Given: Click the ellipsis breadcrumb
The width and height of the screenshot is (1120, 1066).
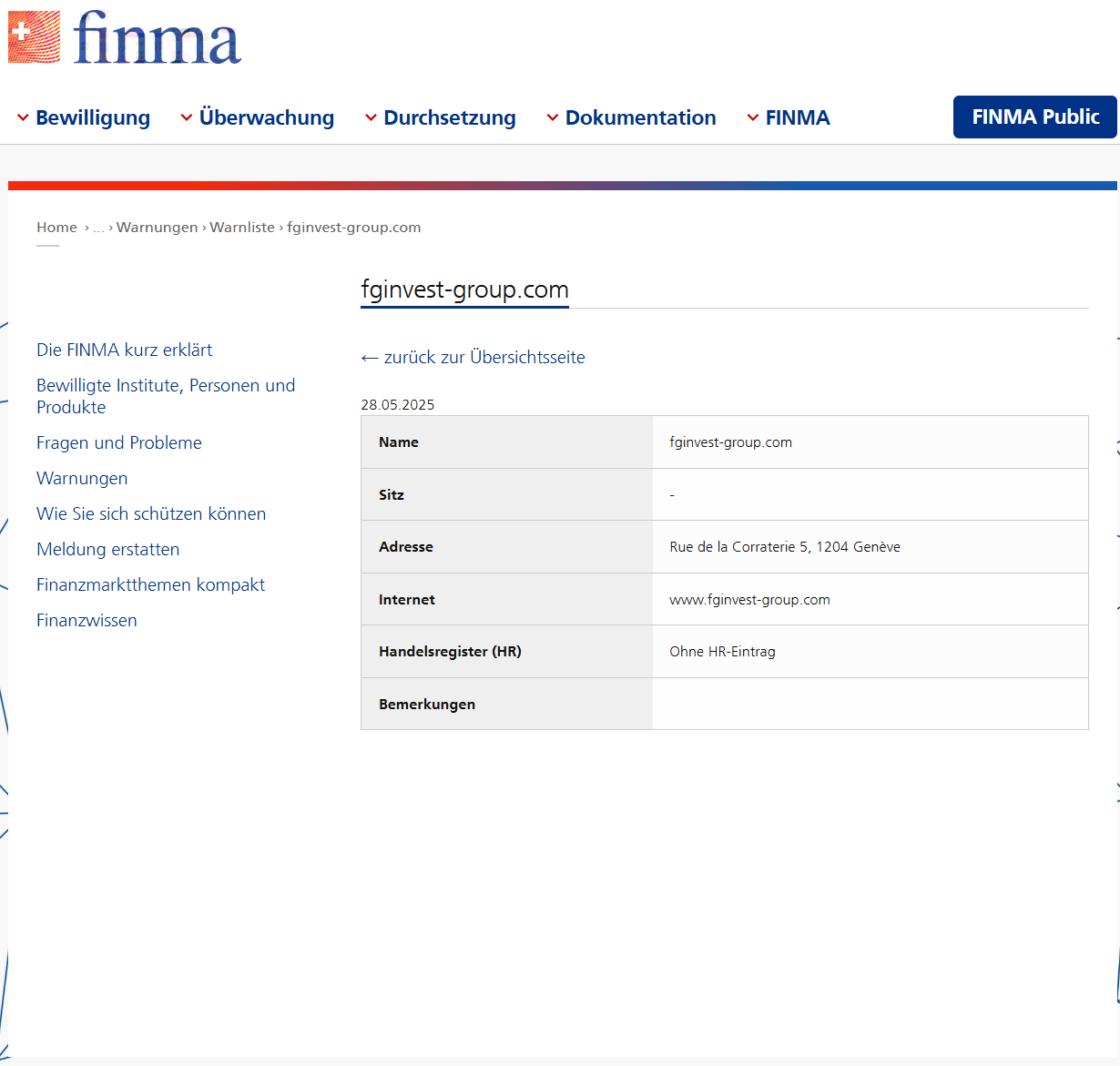Looking at the screenshot, I should pos(98,228).
